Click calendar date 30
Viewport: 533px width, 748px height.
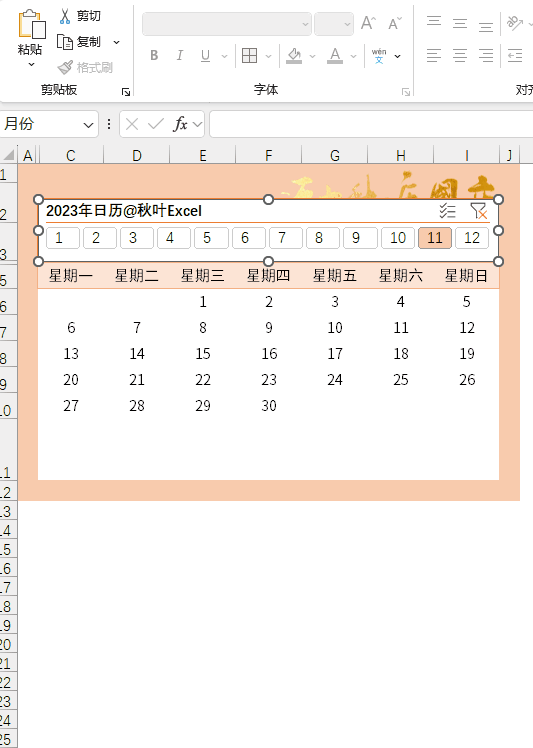point(269,405)
